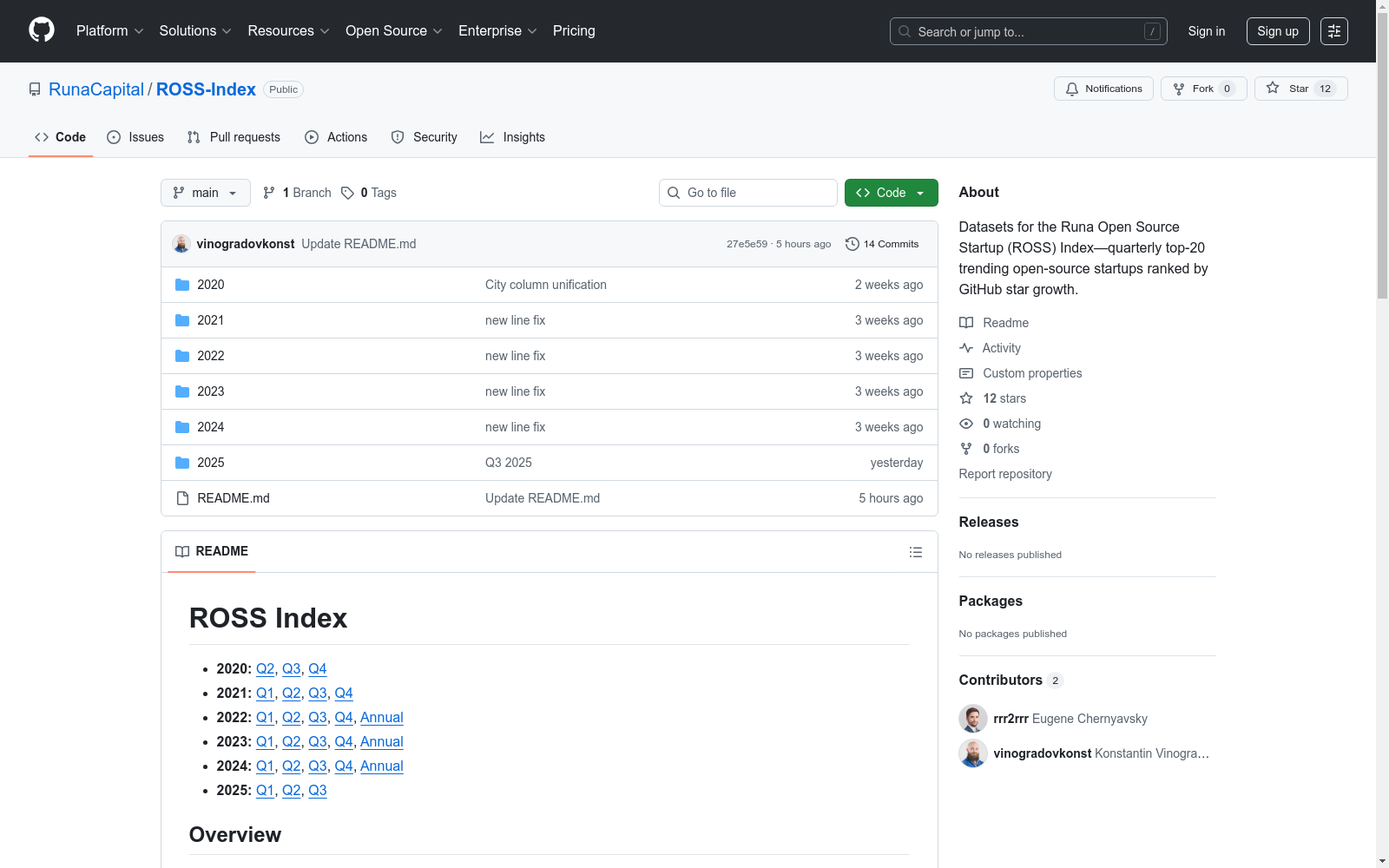
Task: Expand the Resources menu
Action: 289,31
